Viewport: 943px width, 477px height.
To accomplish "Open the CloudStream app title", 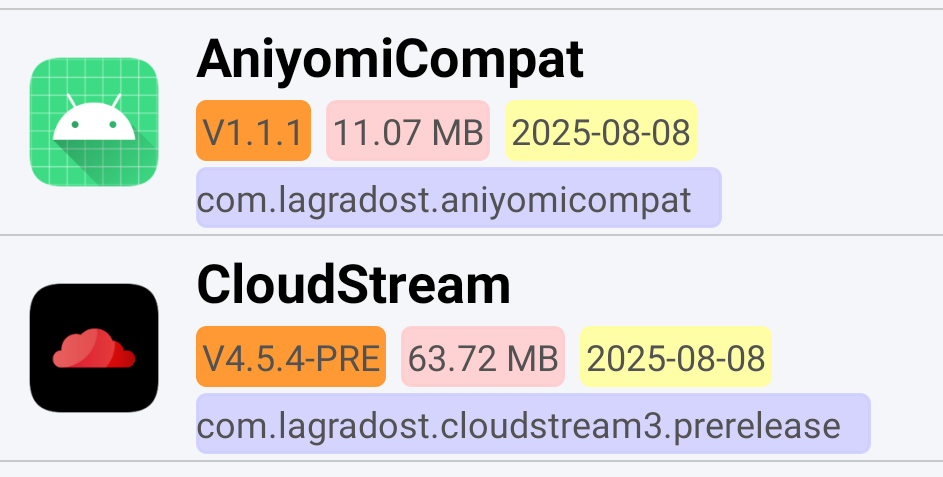I will coord(353,287).
